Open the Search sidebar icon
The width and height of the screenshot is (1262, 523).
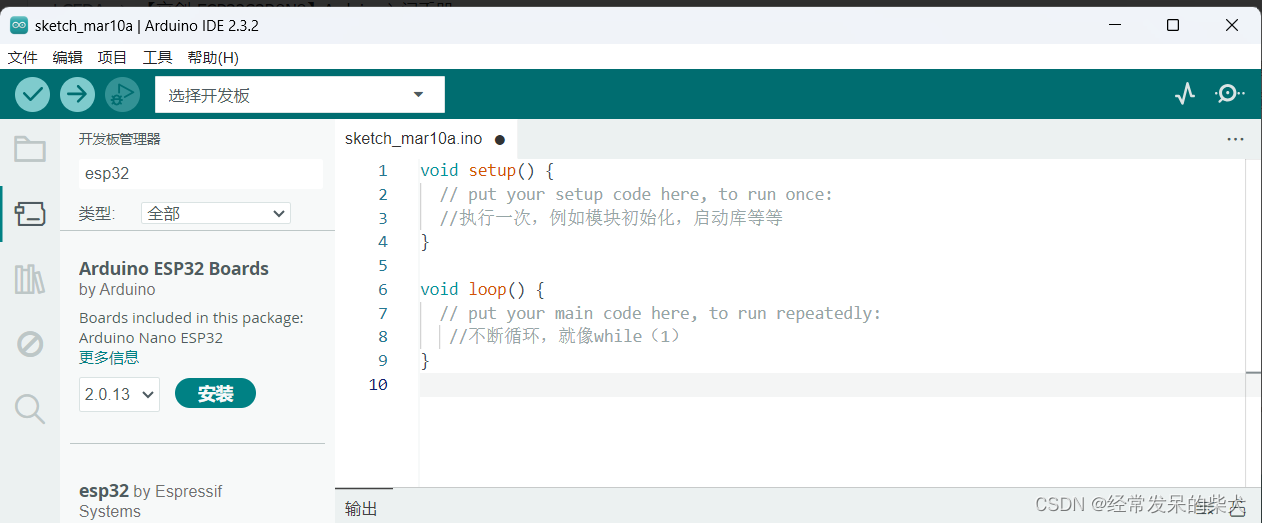30,408
